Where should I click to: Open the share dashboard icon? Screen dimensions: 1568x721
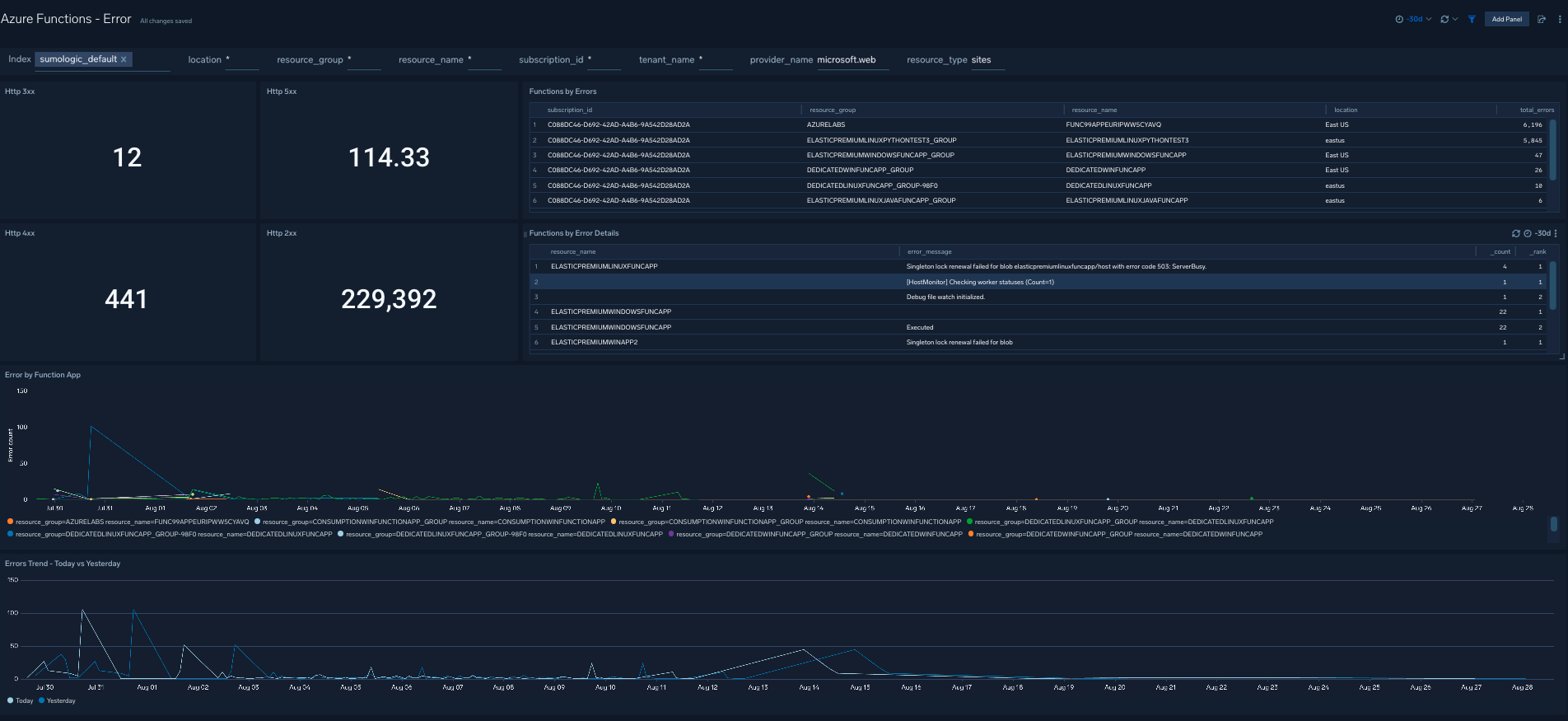(x=1542, y=19)
